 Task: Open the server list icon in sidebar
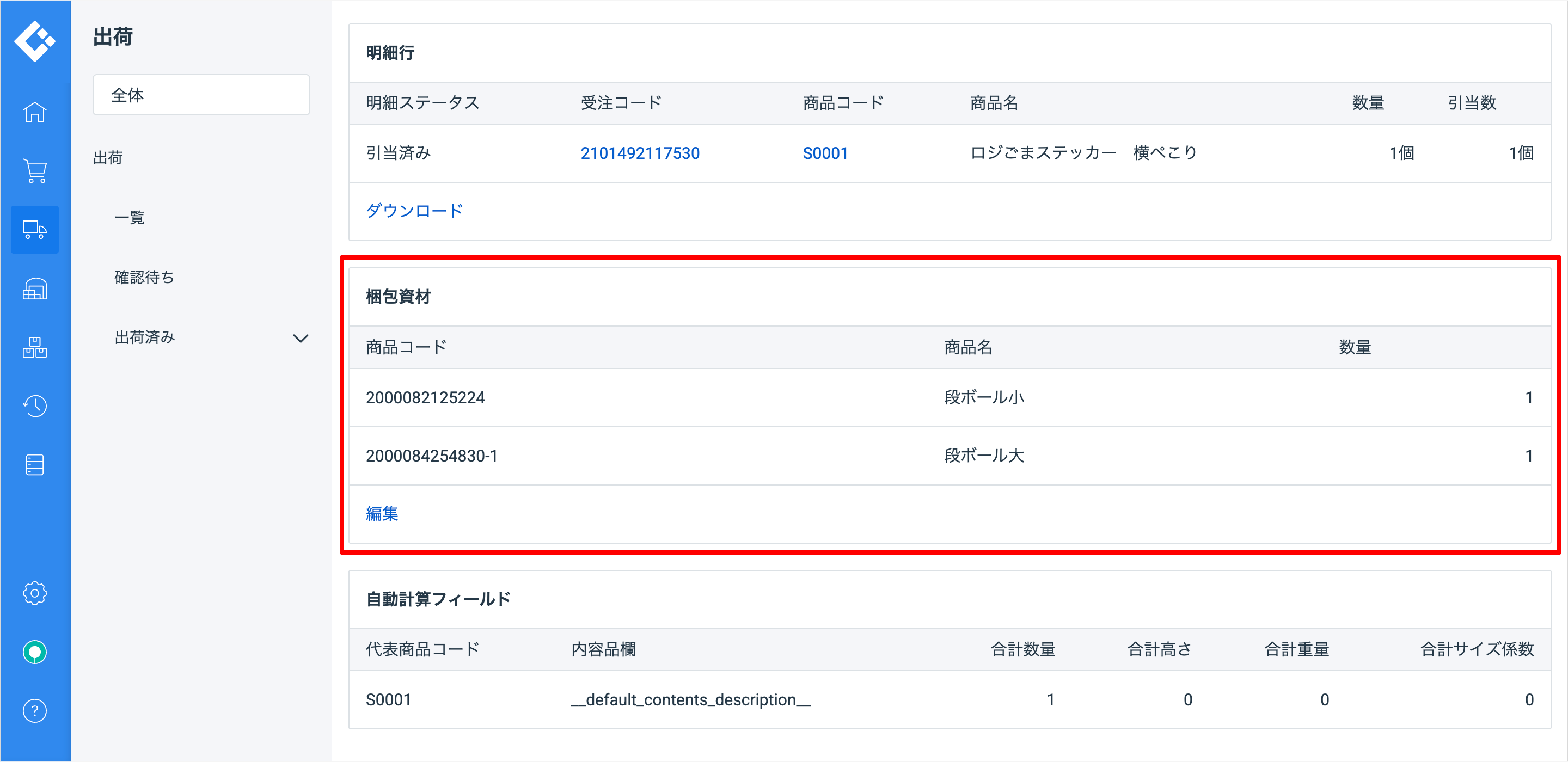[35, 464]
